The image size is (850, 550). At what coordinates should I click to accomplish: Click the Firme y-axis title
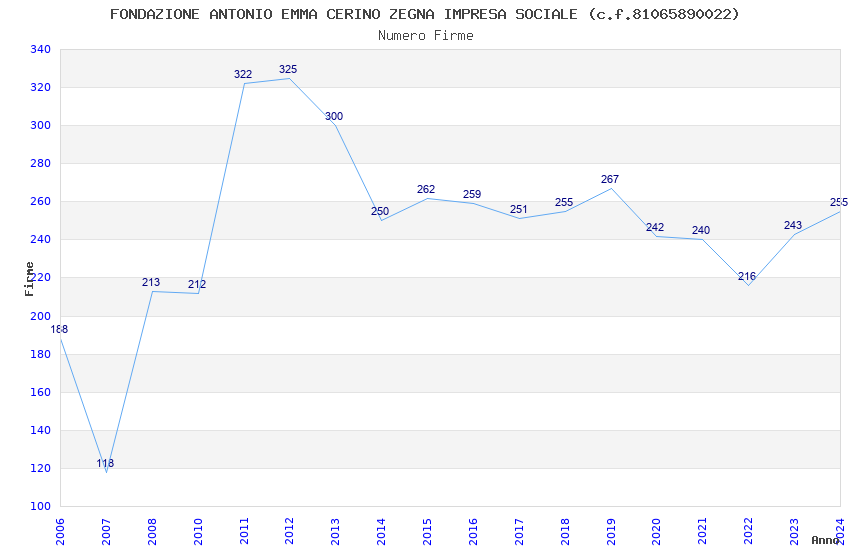(29, 279)
